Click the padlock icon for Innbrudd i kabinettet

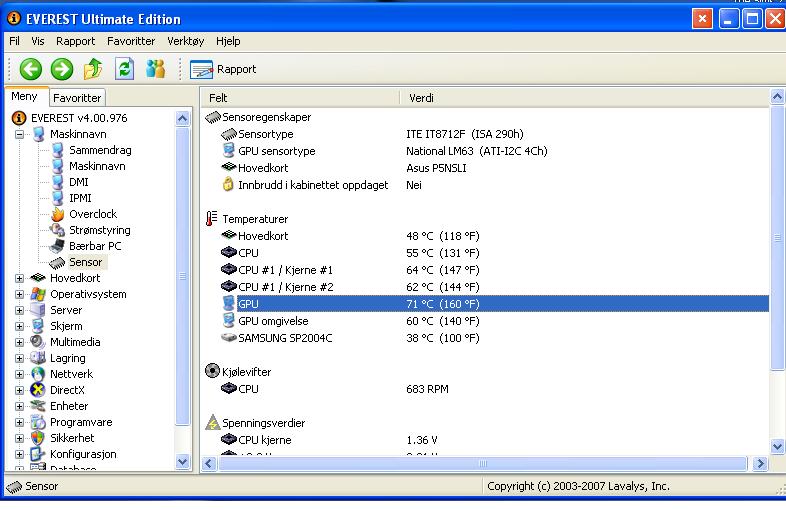coord(228,185)
